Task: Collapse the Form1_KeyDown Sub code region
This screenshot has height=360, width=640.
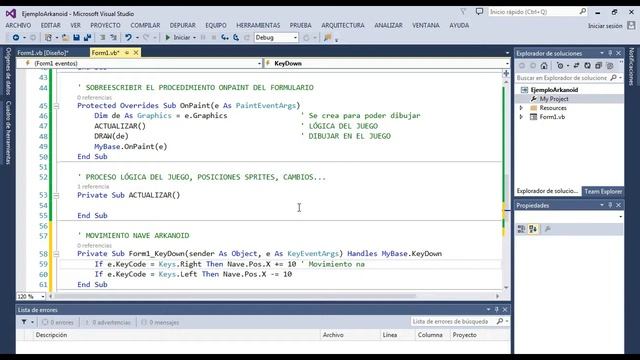Action: click(x=56, y=254)
